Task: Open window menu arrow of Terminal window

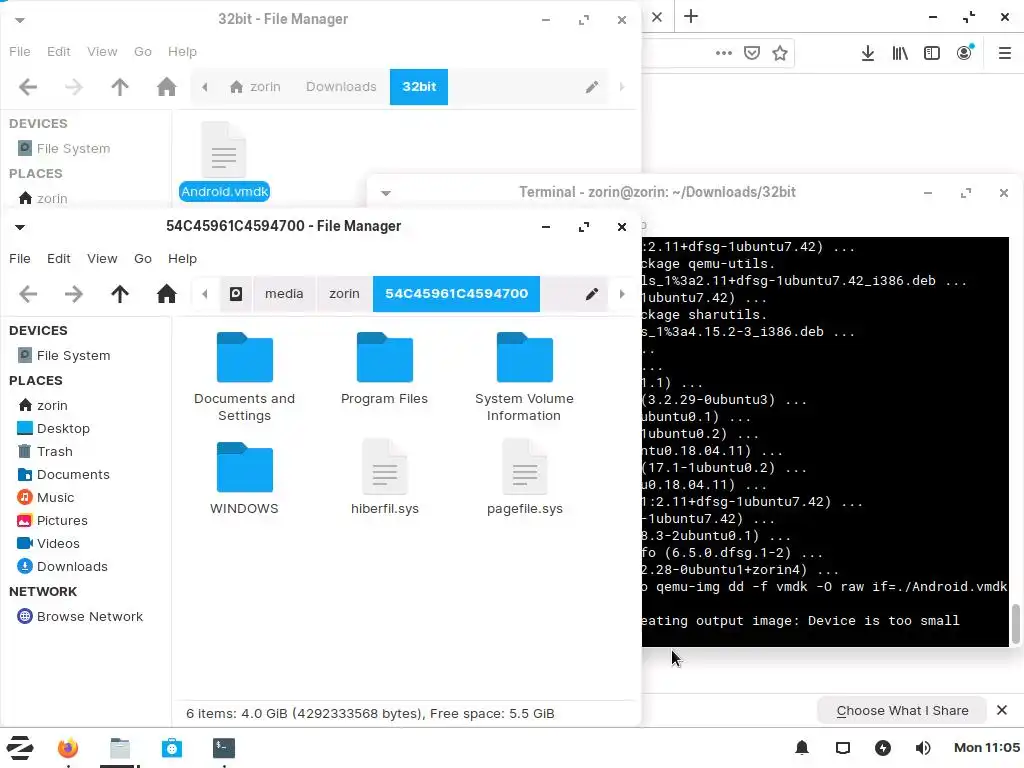Action: (x=386, y=193)
